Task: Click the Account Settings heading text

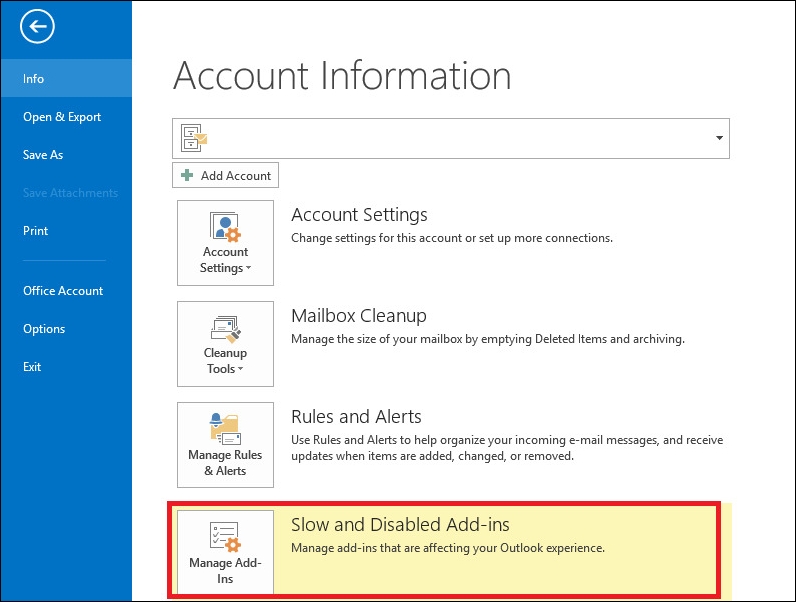Action: coord(359,215)
